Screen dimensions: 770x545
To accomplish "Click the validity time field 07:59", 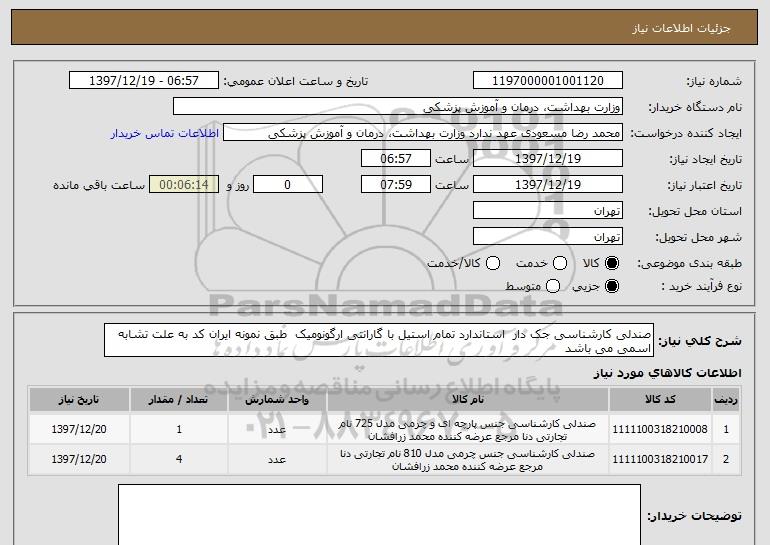I will pos(396,185).
